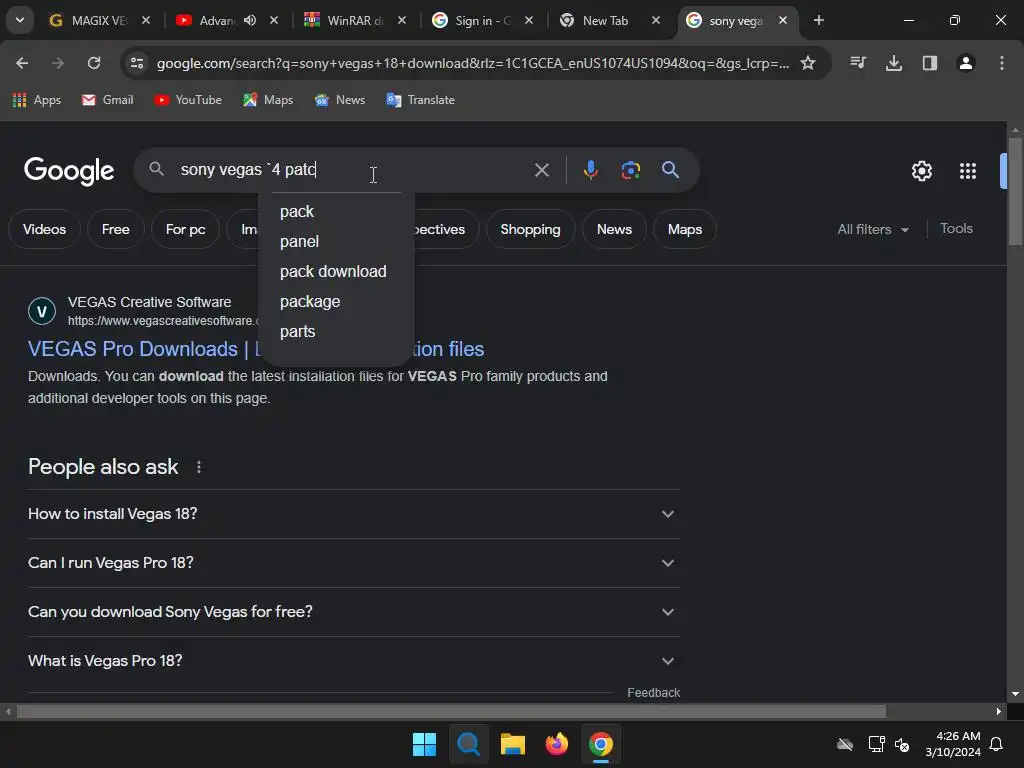
Task: Click the horizontal scrollbar
Action: 451,711
